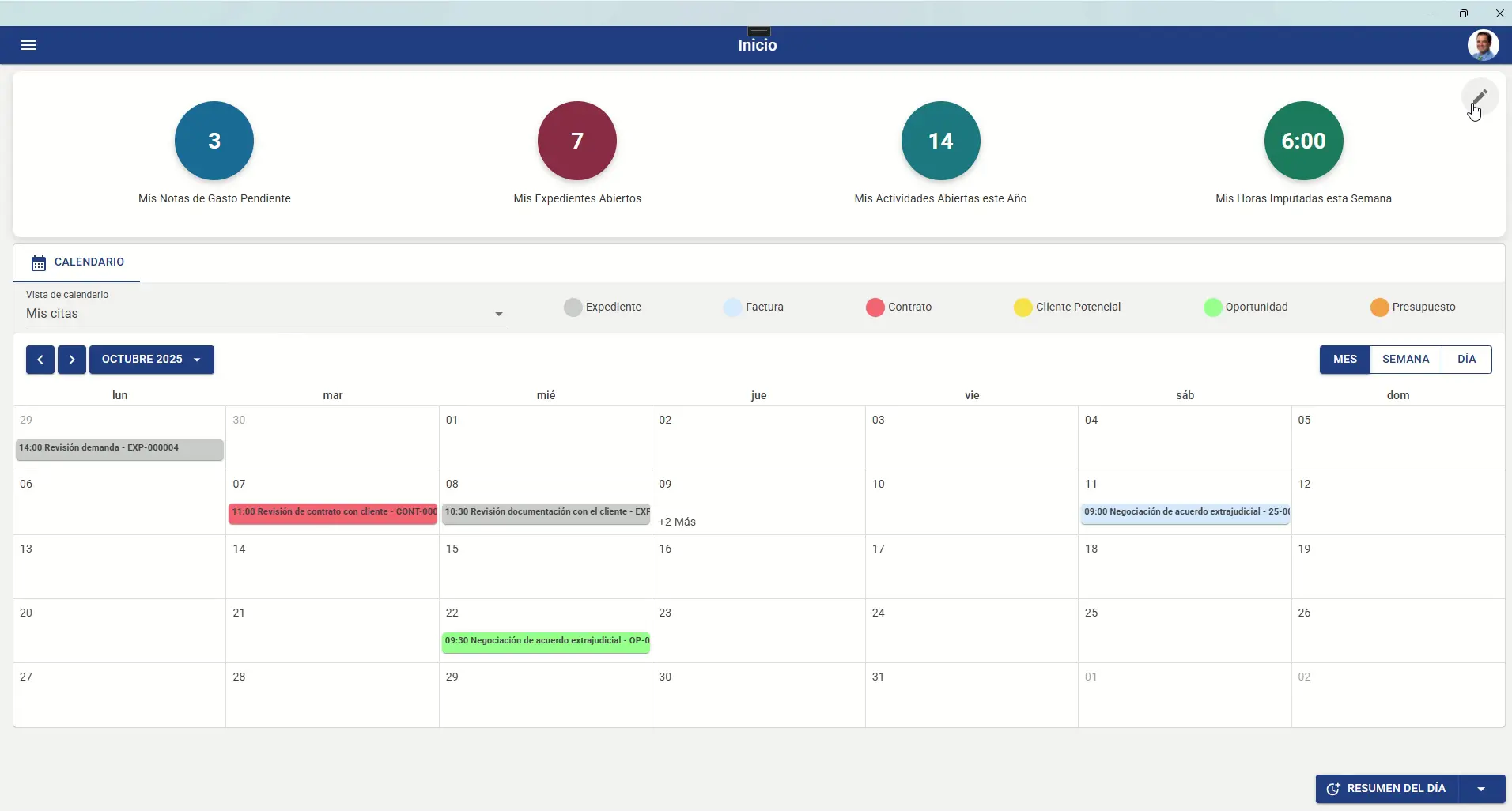Advance to next month with right arrow

[x=72, y=360]
